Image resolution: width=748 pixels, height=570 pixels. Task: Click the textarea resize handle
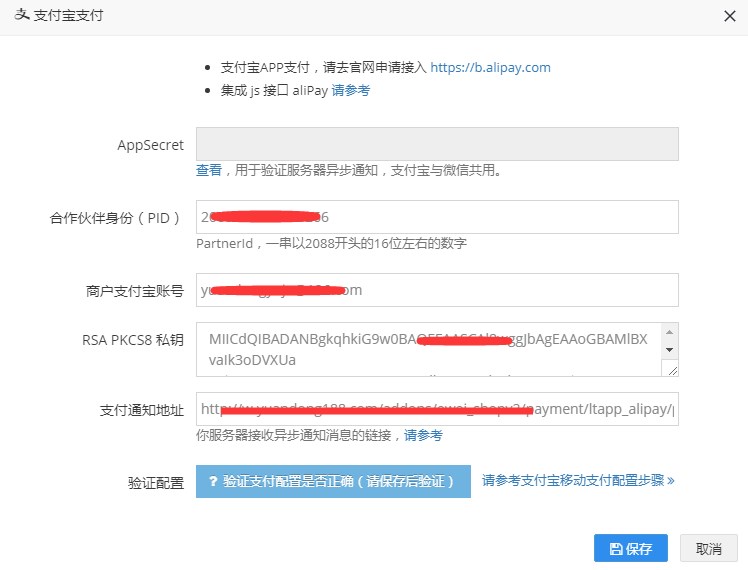pos(672,370)
